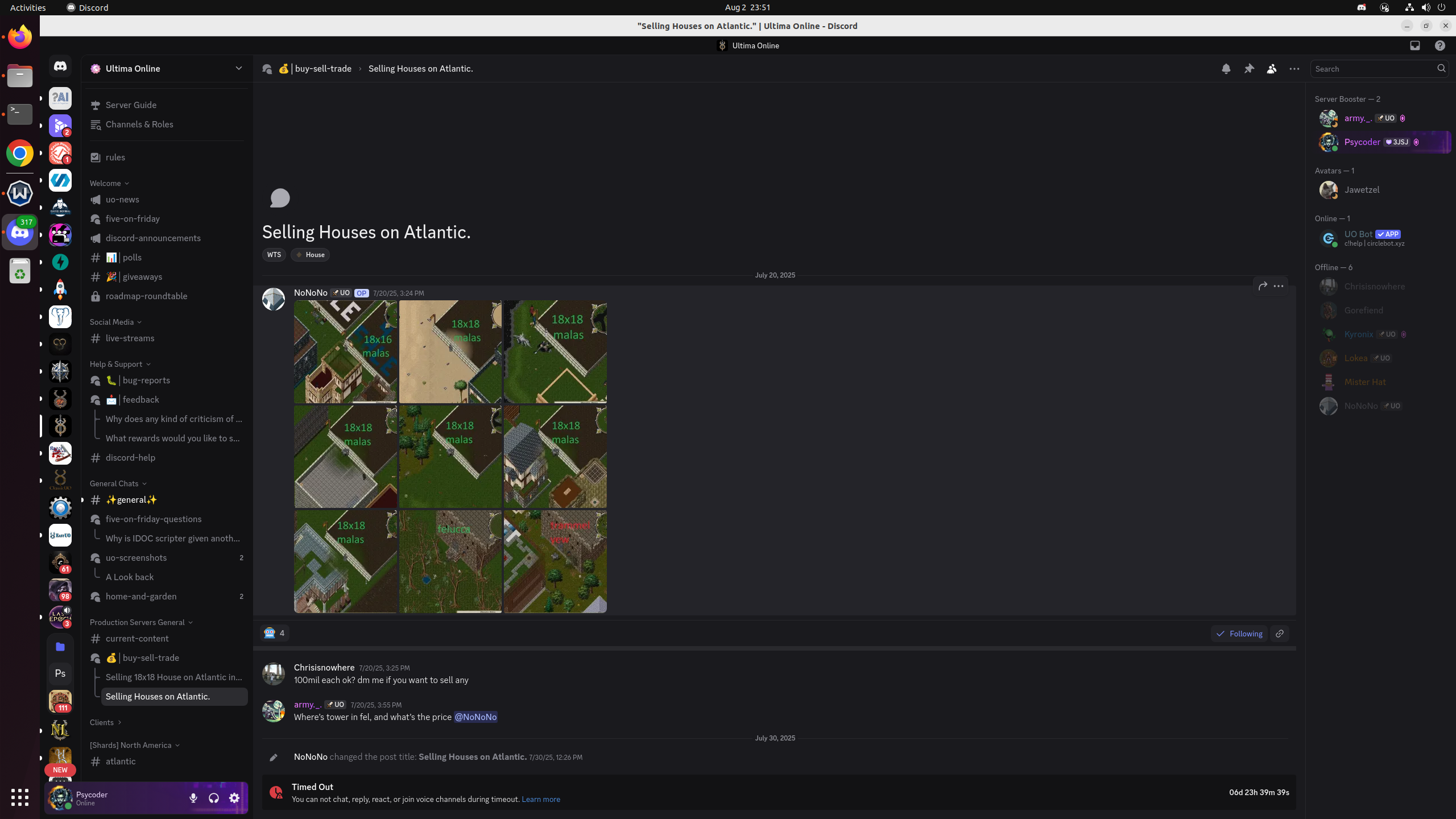Viewport: 1456px width, 819px height.
Task: Collapse the Social Media category
Action: pos(116,322)
